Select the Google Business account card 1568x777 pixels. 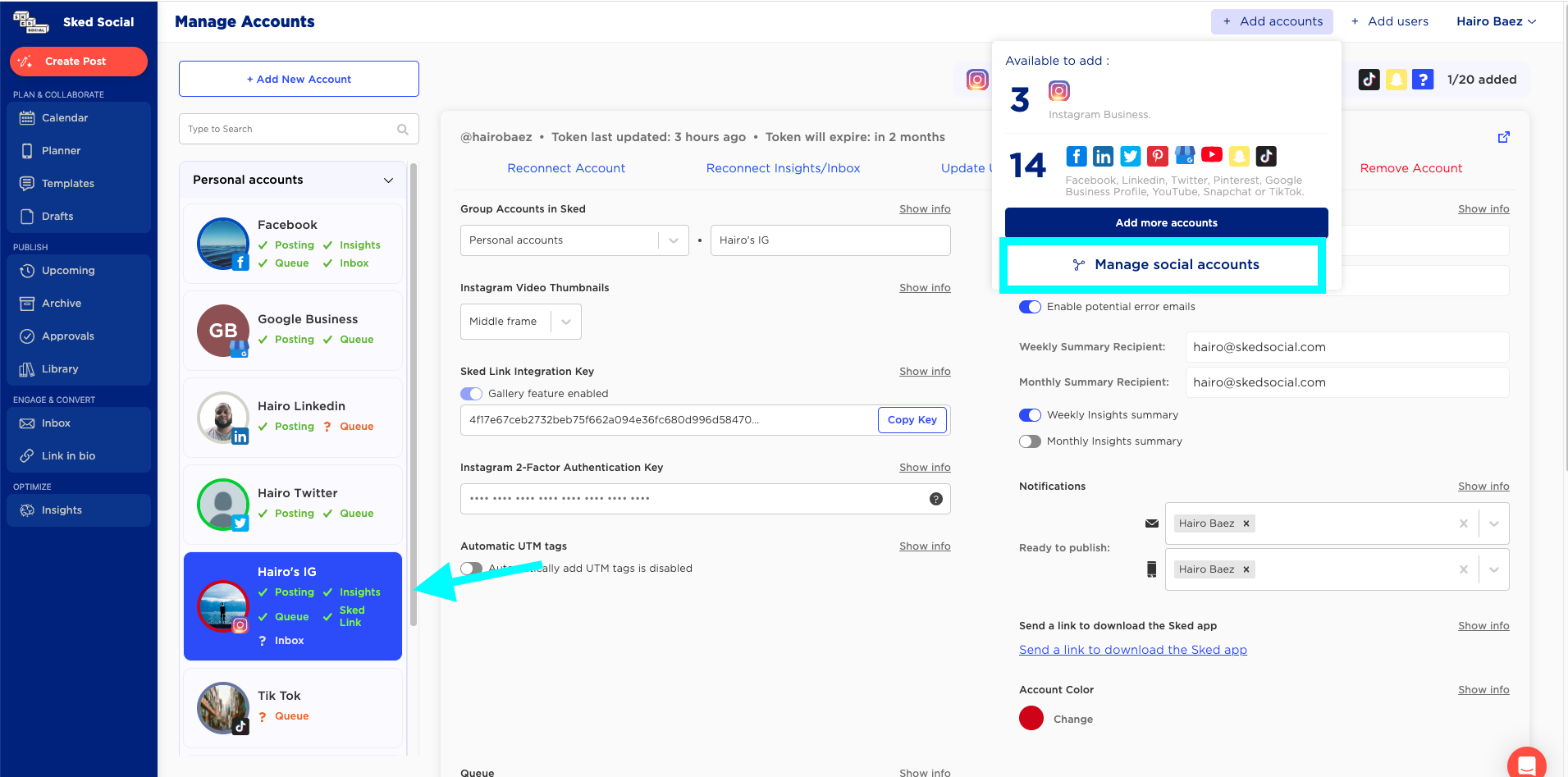[x=293, y=331]
